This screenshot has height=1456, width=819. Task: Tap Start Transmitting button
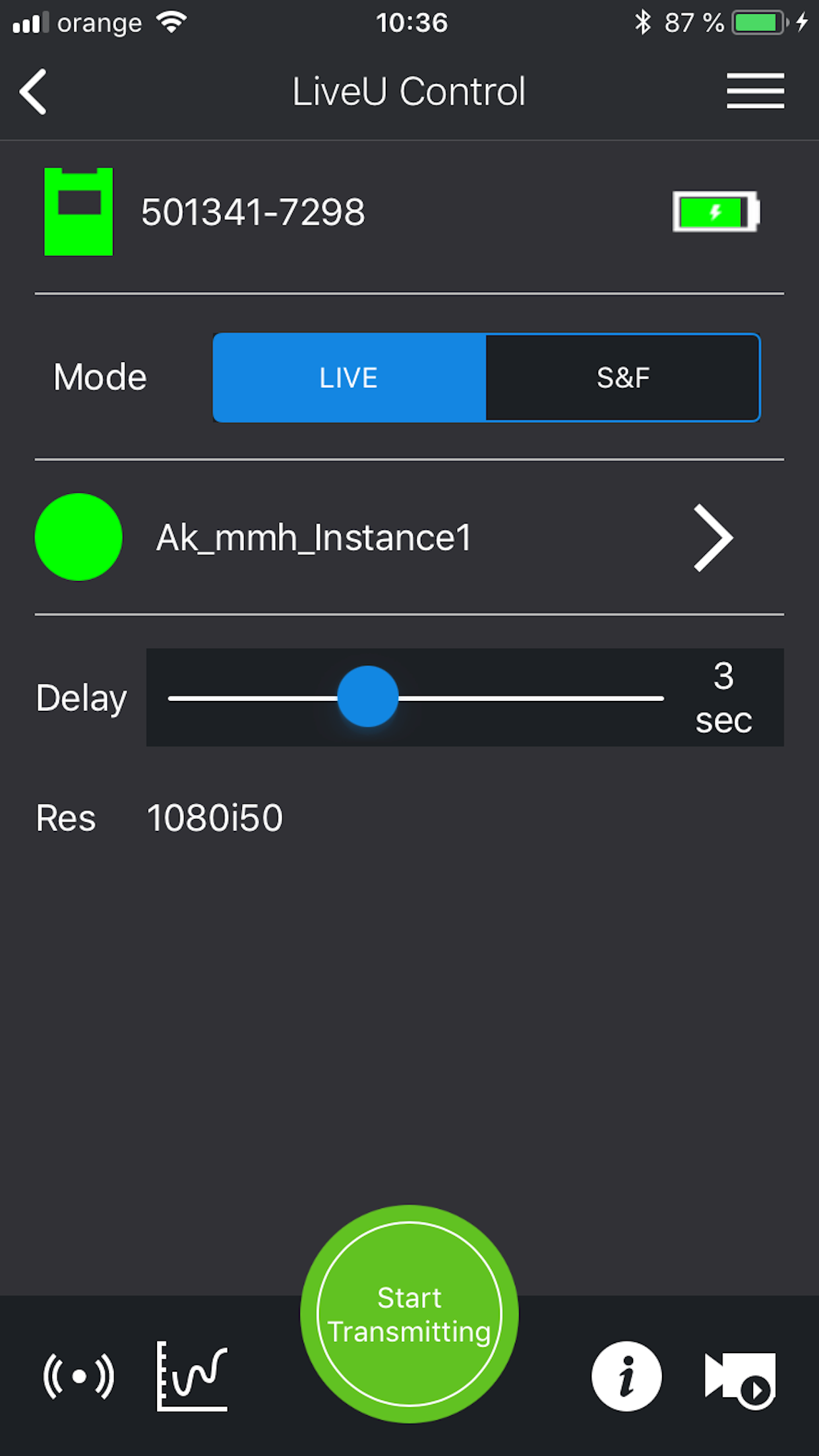[409, 1314]
